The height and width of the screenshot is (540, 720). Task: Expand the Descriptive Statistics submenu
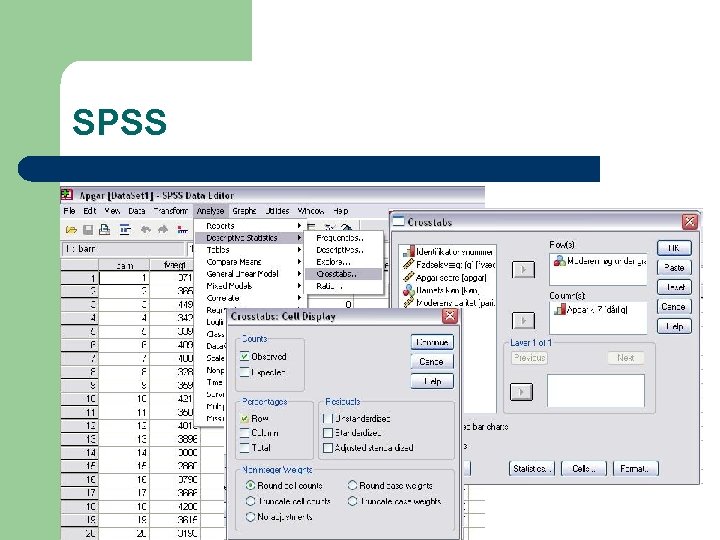point(249,237)
